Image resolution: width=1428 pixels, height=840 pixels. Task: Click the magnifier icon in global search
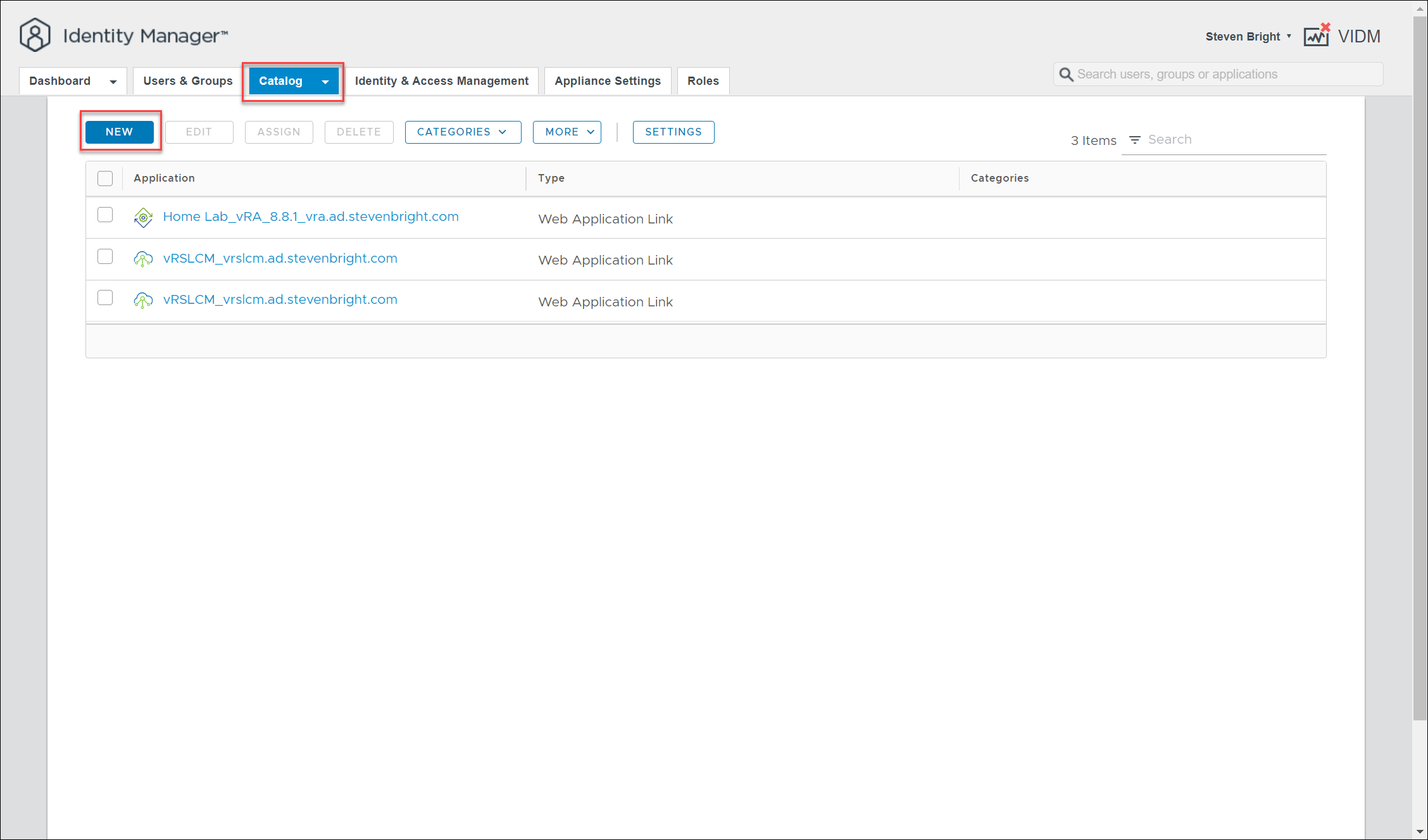1066,75
